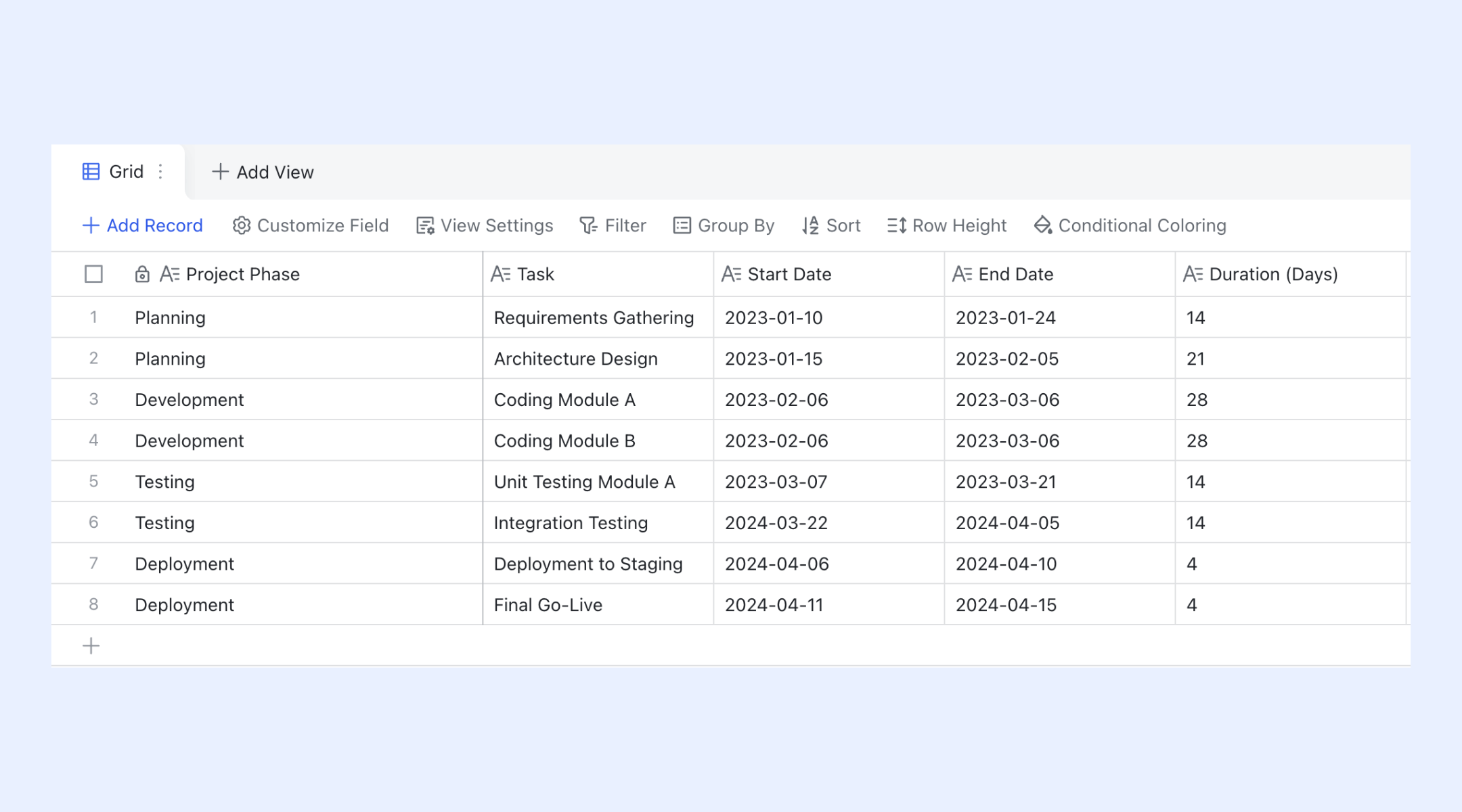Click the duration 21 cell
Screen dimensions: 1462x812
[x=1291, y=359]
